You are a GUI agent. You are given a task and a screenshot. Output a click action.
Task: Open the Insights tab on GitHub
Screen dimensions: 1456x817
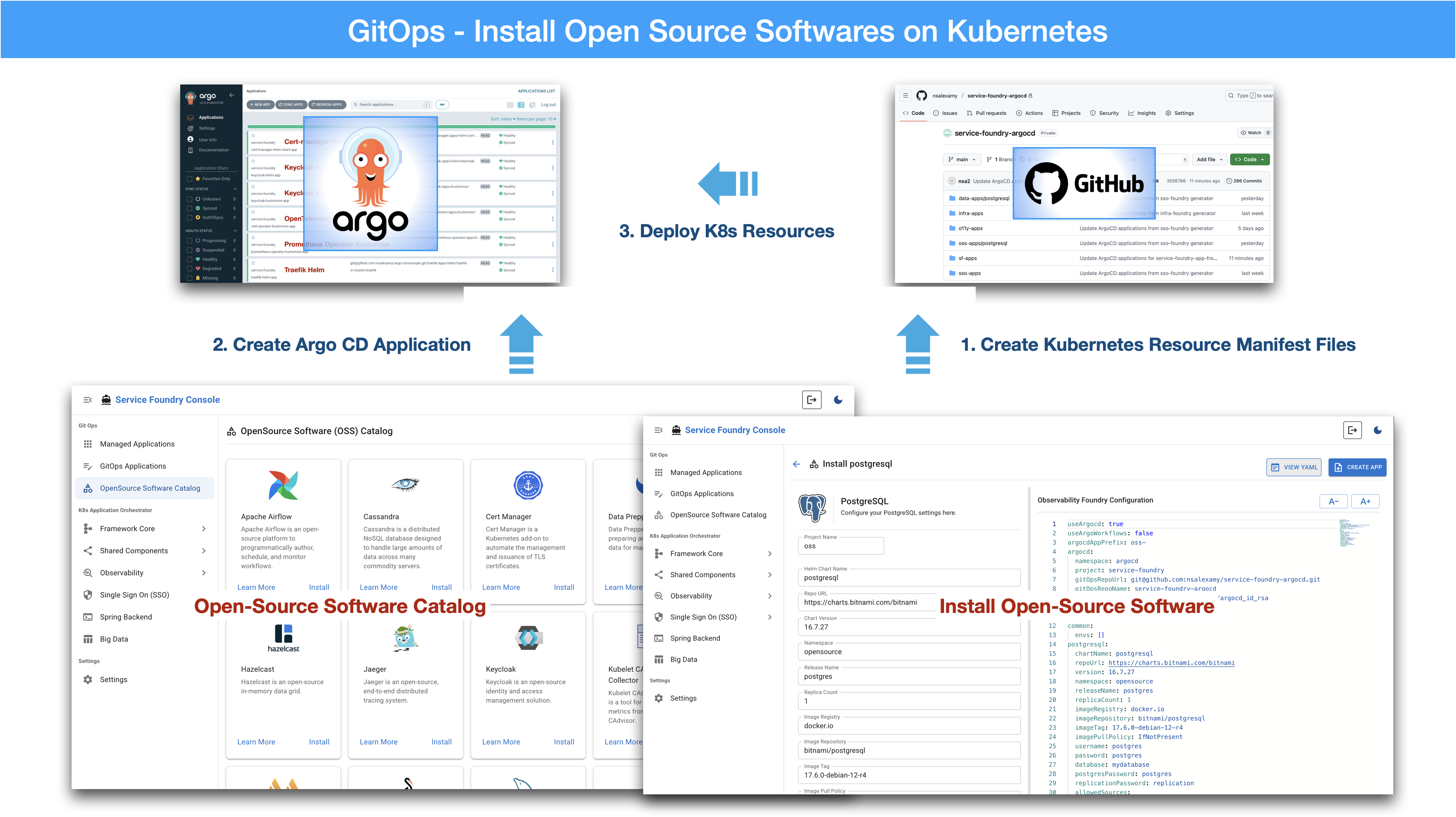point(1142,113)
